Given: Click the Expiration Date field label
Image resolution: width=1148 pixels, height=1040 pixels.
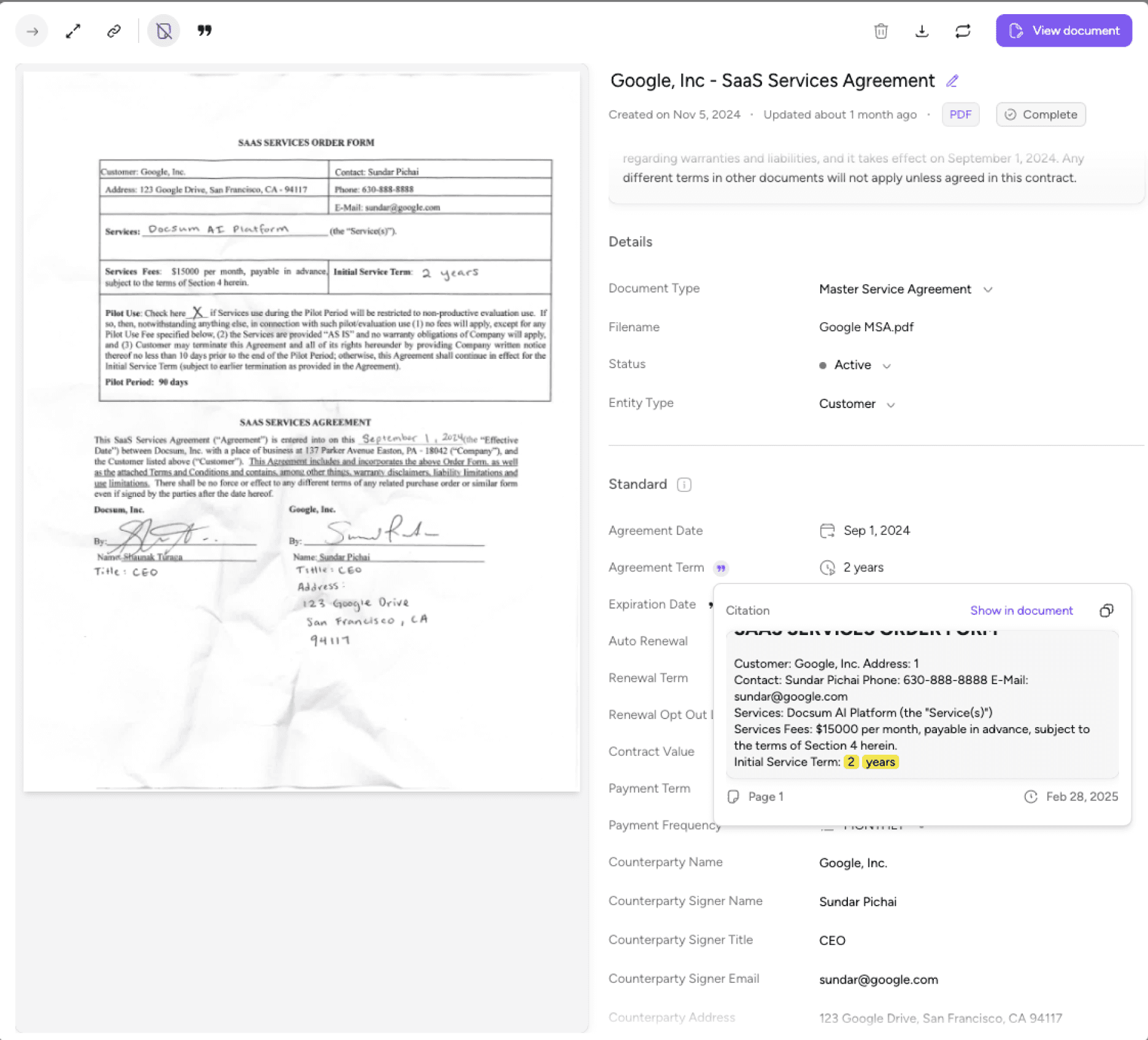Looking at the screenshot, I should (652, 604).
